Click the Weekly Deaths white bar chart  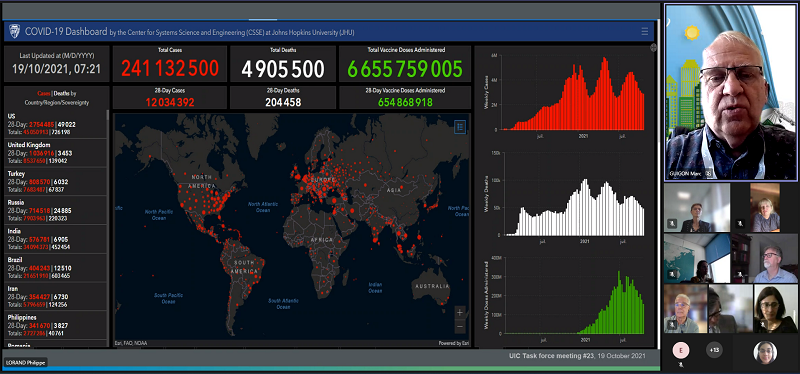564,195
